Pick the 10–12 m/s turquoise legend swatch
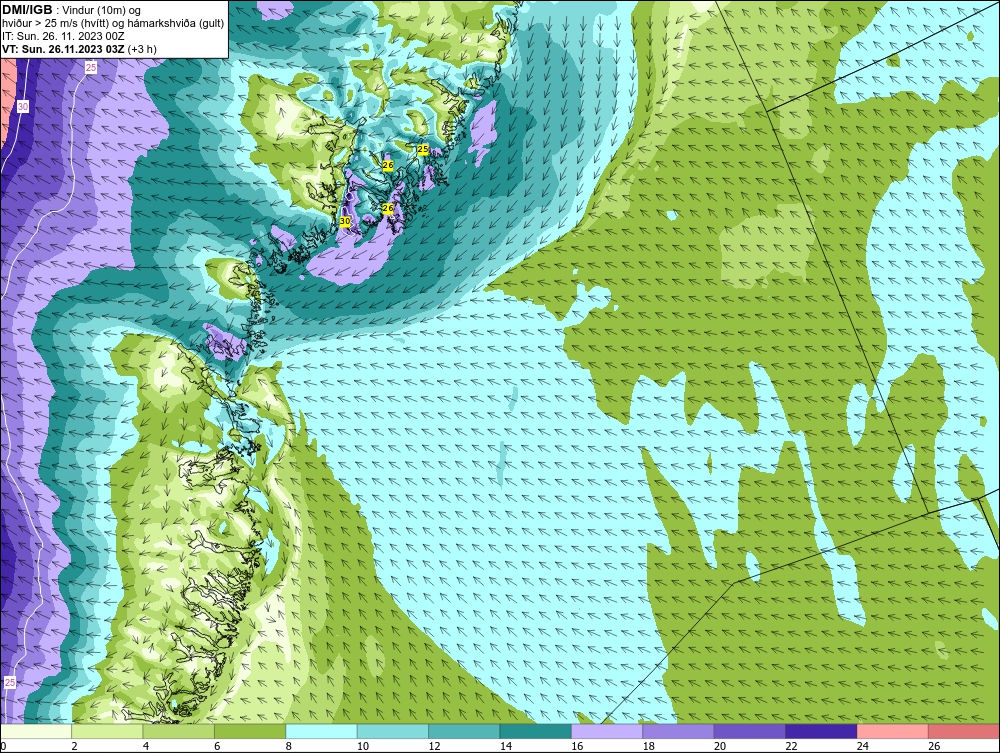 click(x=393, y=731)
